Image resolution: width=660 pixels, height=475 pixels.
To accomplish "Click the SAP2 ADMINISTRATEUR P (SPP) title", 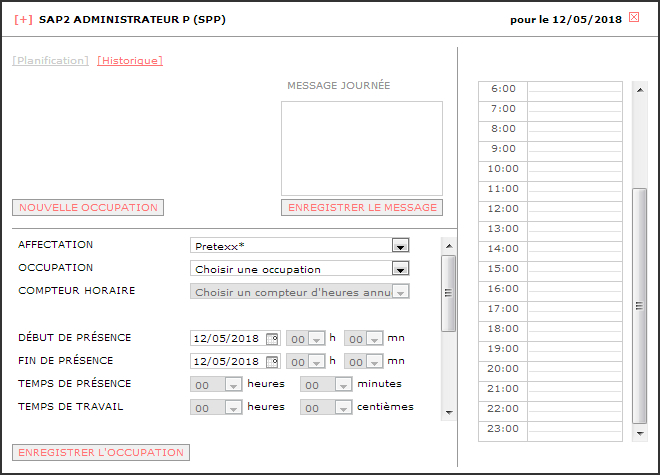I will (132, 20).
